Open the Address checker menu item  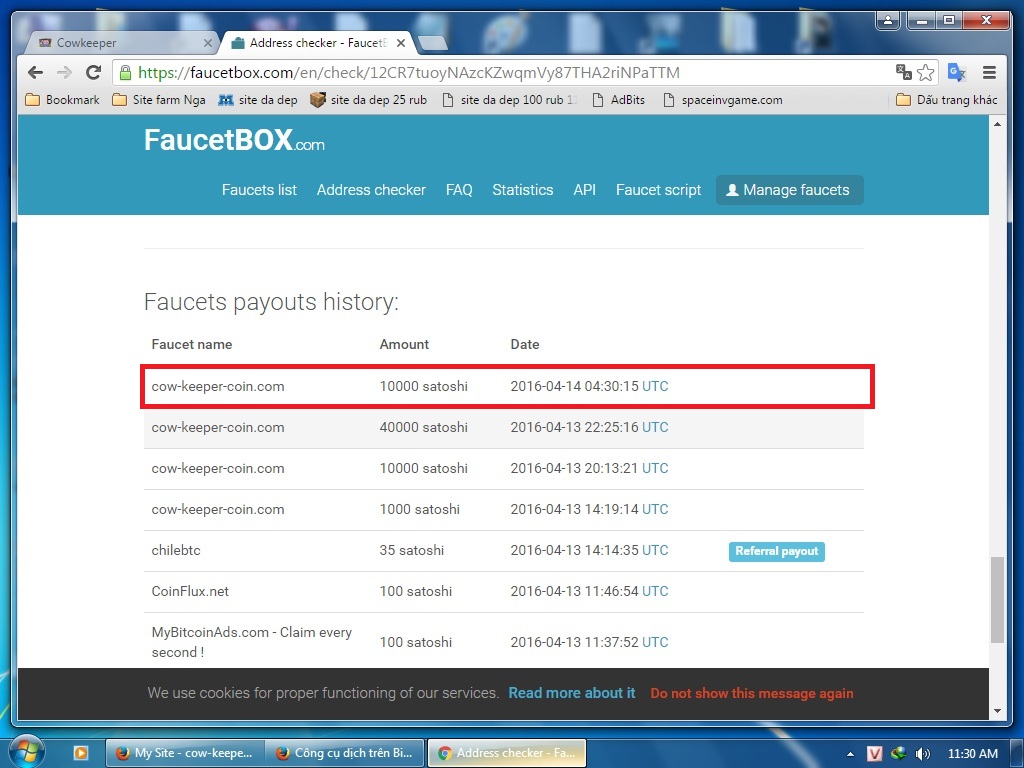[371, 190]
